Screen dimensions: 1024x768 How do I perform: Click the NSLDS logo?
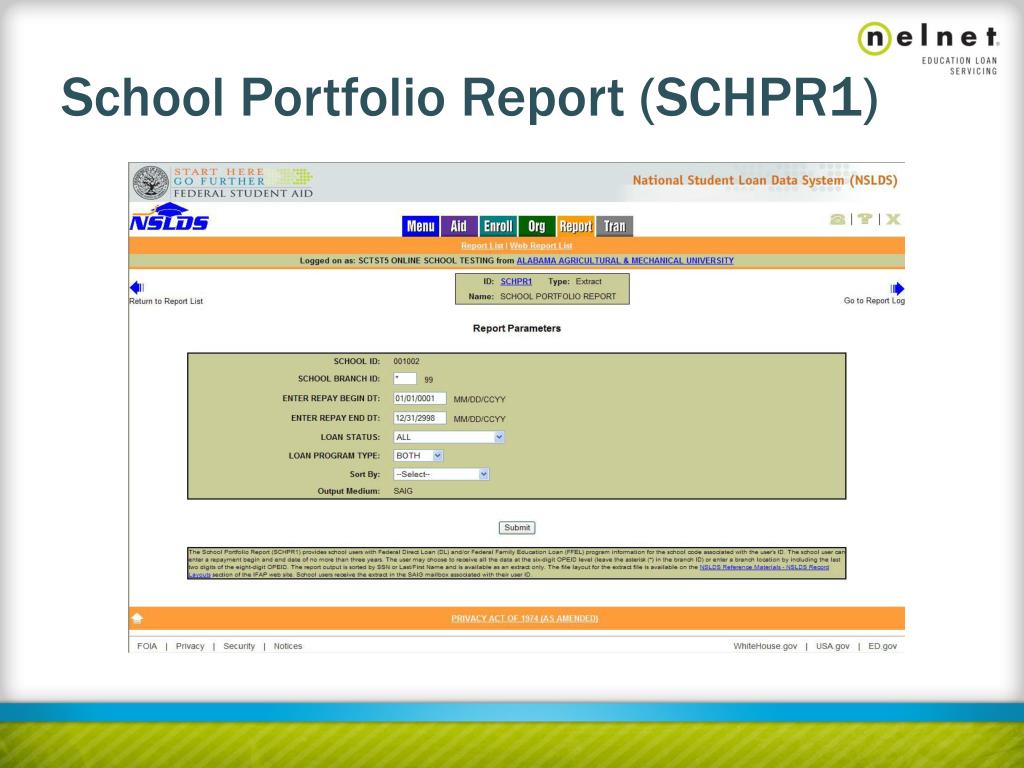[x=169, y=217]
